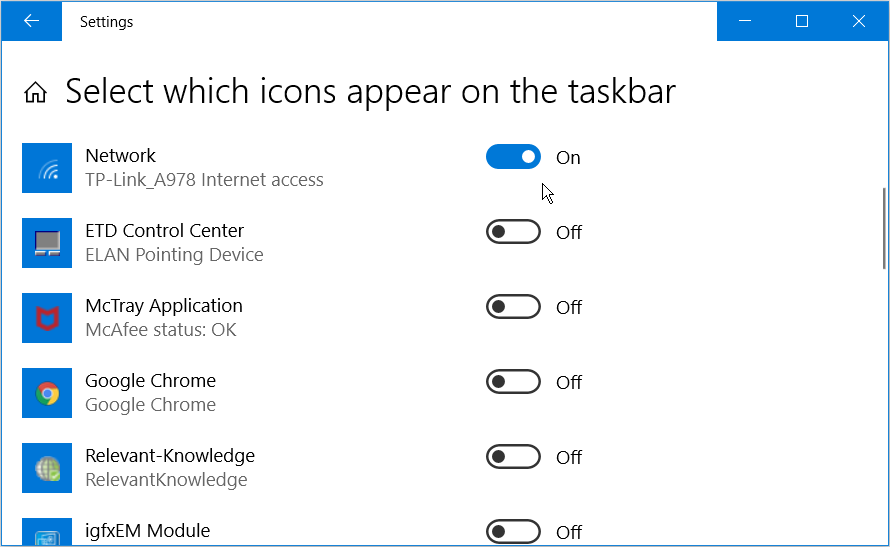The height and width of the screenshot is (547, 890).
Task: Go to Settings home via house icon
Action: click(36, 93)
